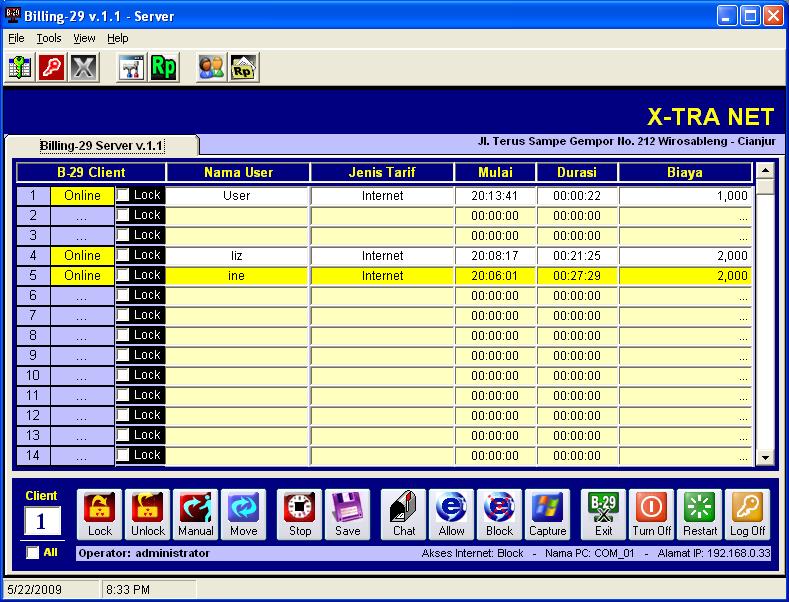The image size is (789, 602).
Task: Open the users (two people) toolbar icon
Action: pos(212,67)
